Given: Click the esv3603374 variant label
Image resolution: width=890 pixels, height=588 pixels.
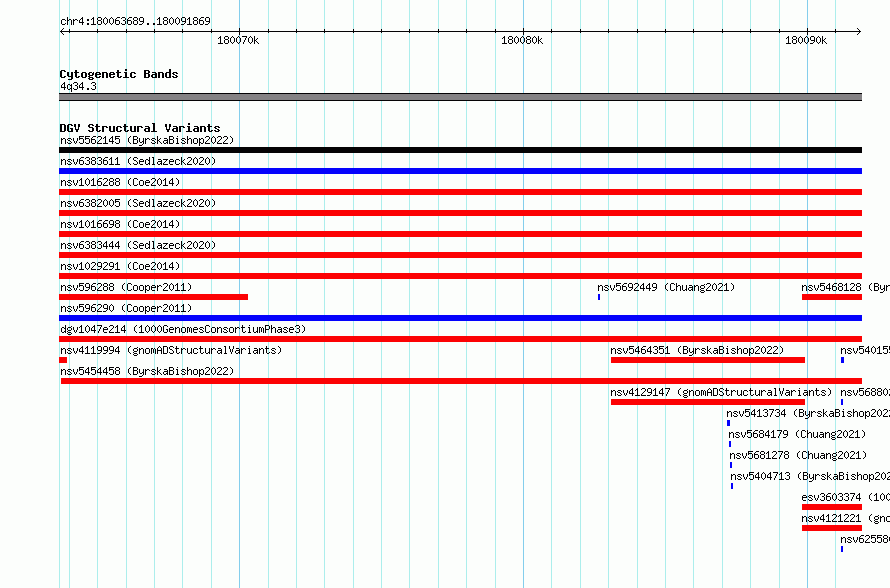Looking at the screenshot, I should click(845, 497).
